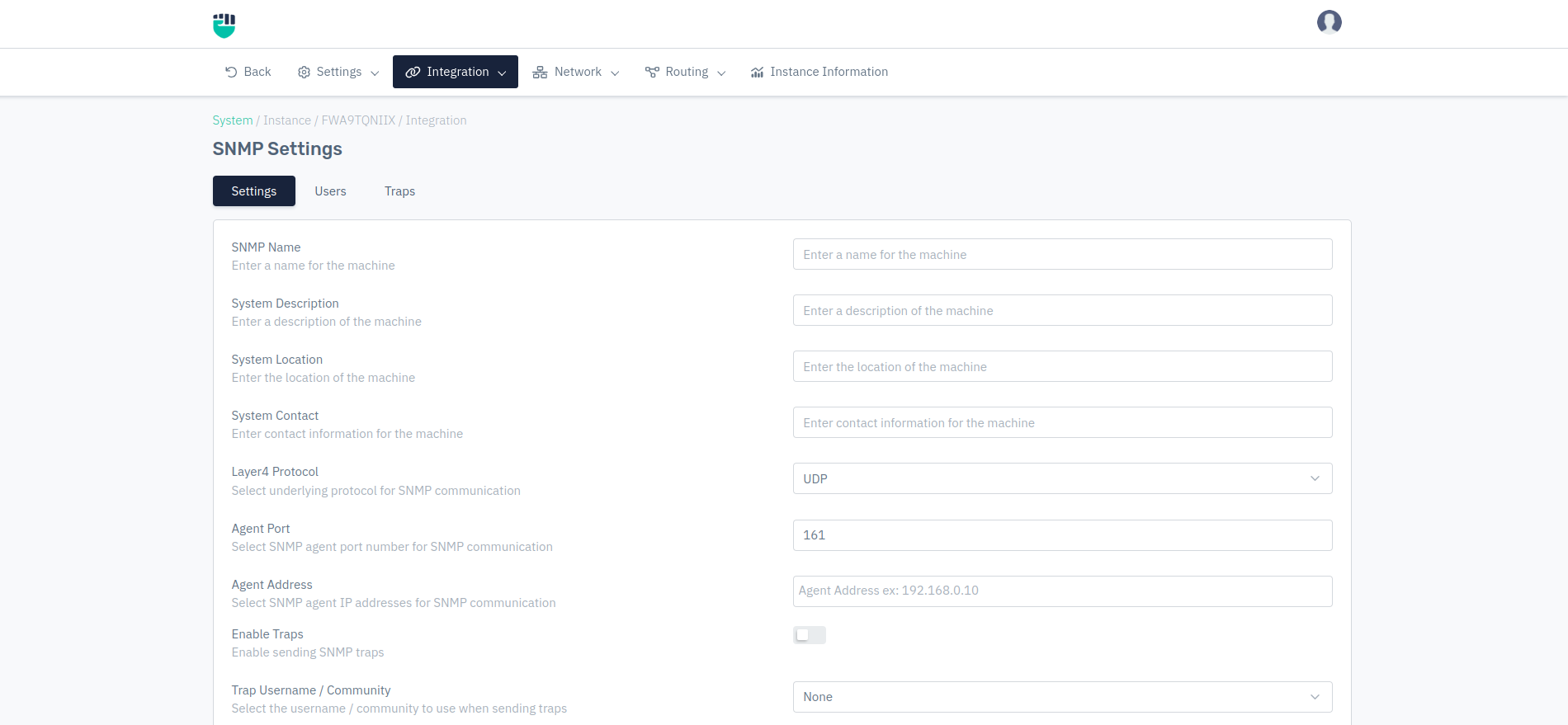Screen dimensions: 1568x725
Task: Follow the System breadcrumb link
Action: click(x=233, y=120)
